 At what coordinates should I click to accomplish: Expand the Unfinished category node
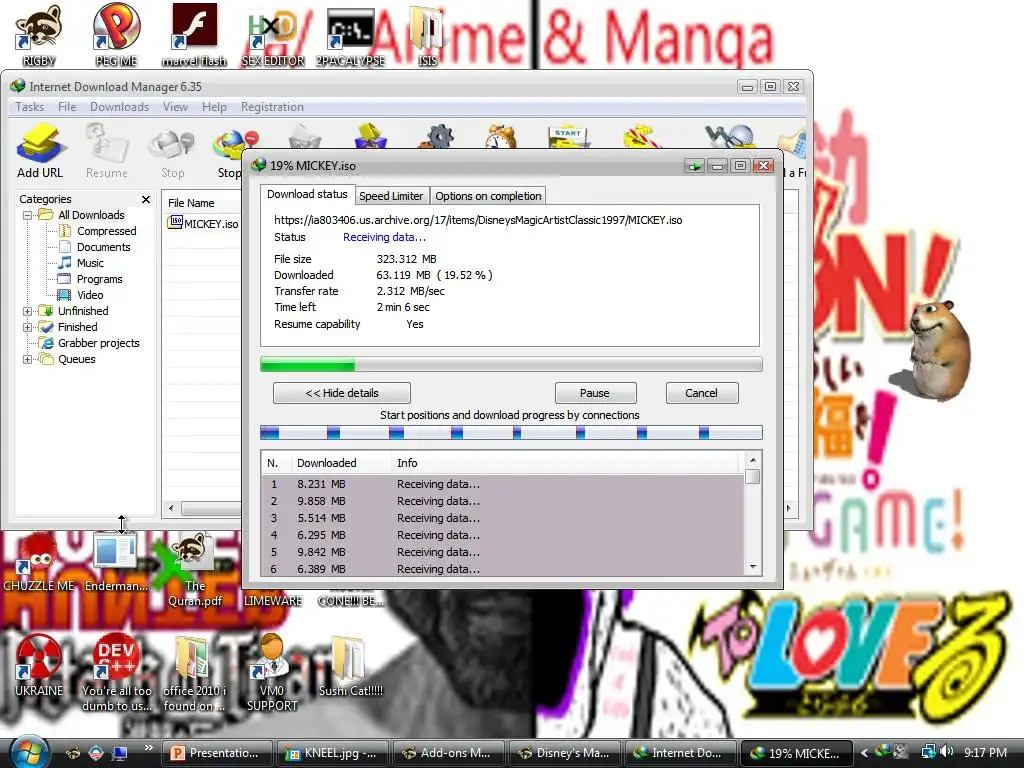click(27, 311)
